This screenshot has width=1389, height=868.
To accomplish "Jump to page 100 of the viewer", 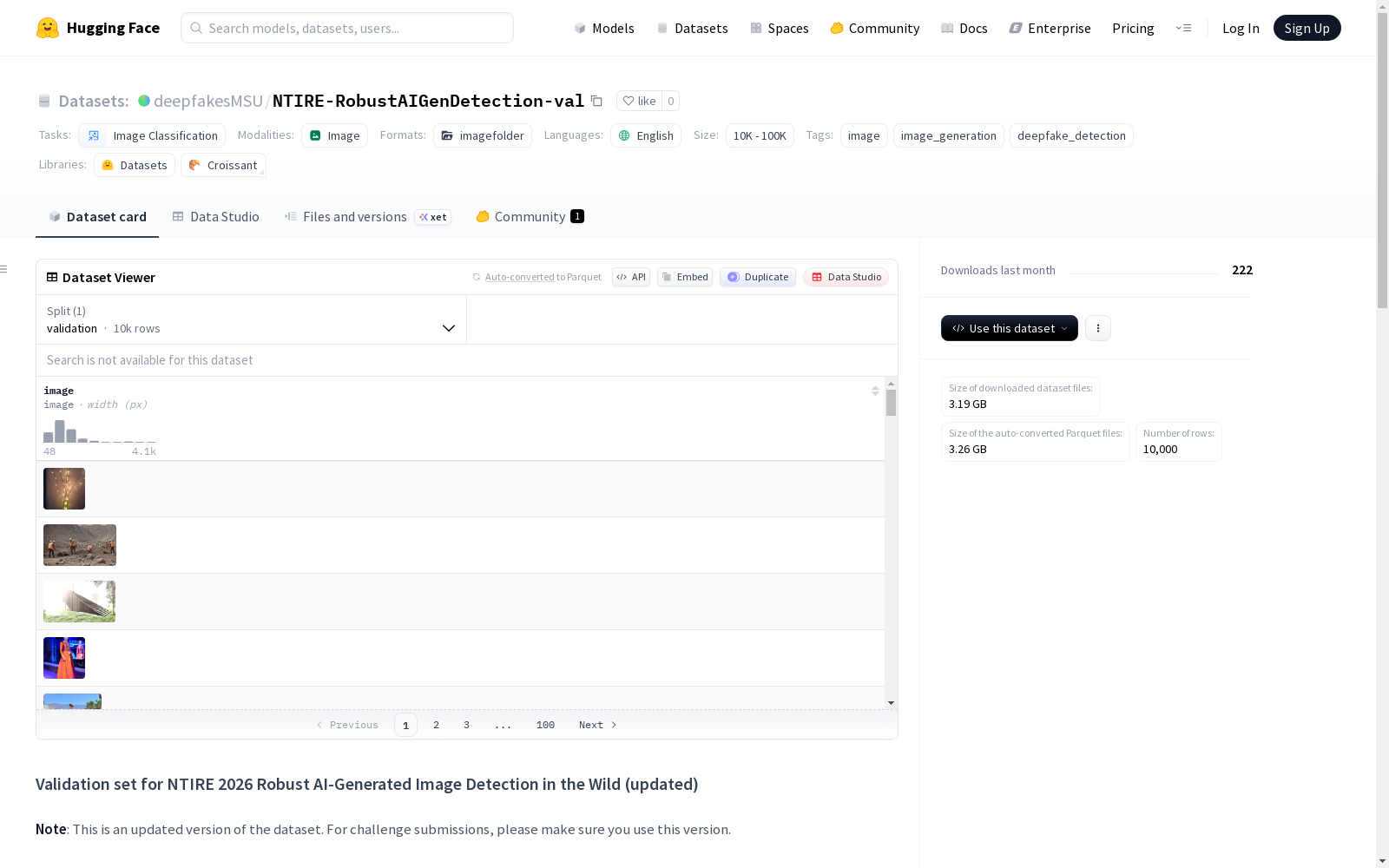I will [545, 725].
